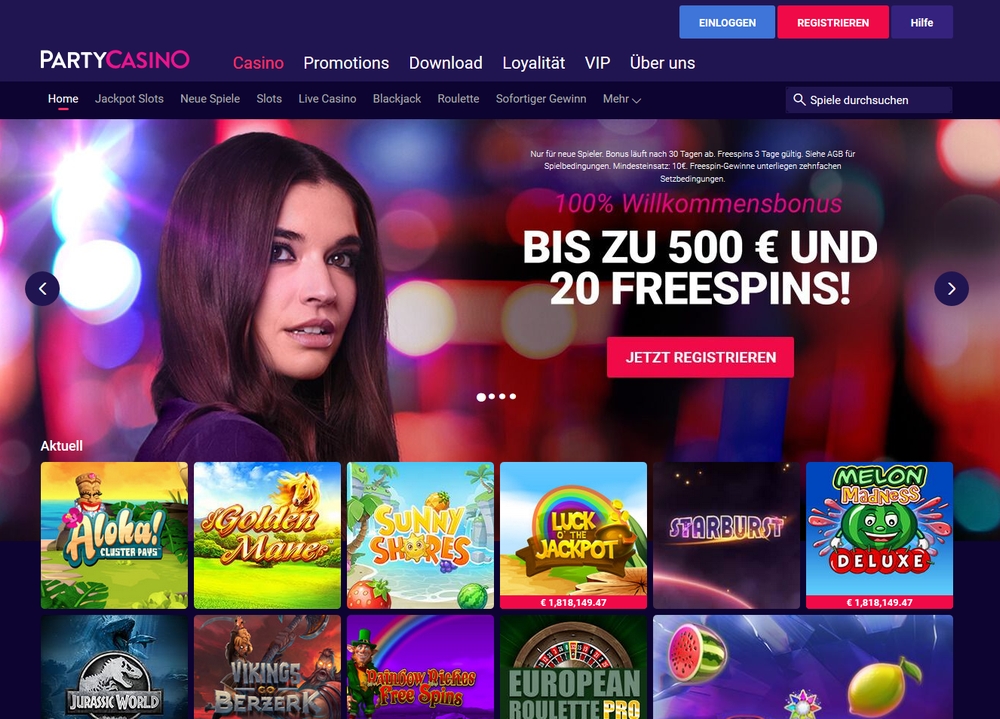Click the search magnifier icon

pos(798,100)
